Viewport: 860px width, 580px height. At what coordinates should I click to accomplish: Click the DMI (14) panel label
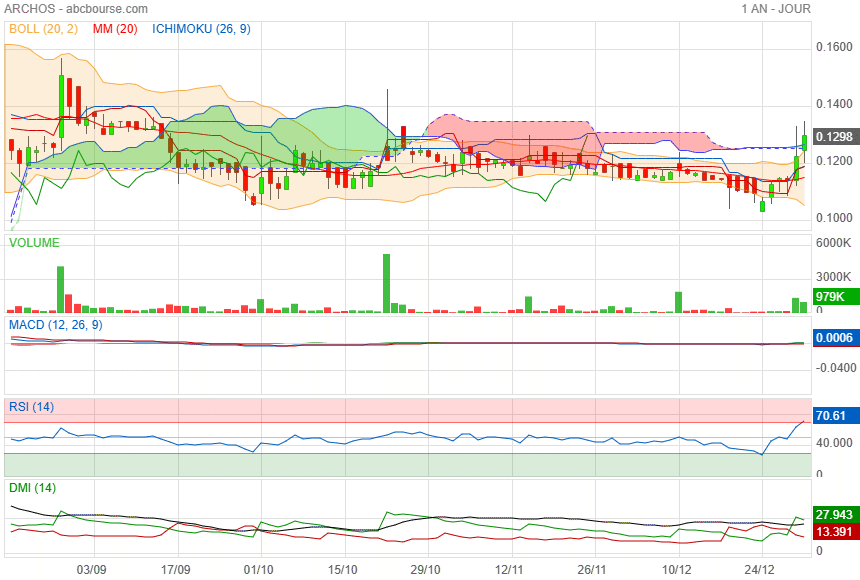32,488
